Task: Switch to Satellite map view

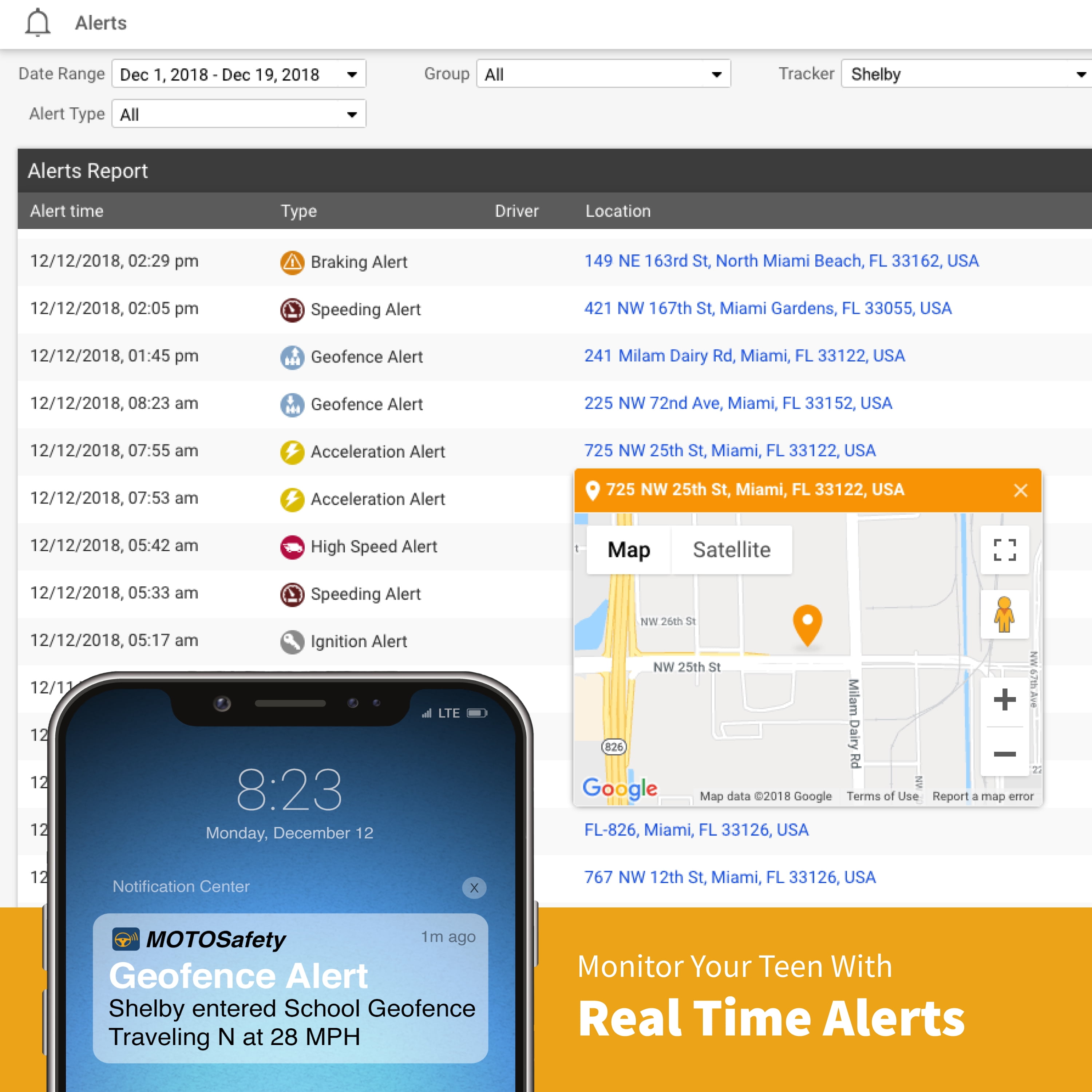Action: pyautogui.click(x=731, y=549)
